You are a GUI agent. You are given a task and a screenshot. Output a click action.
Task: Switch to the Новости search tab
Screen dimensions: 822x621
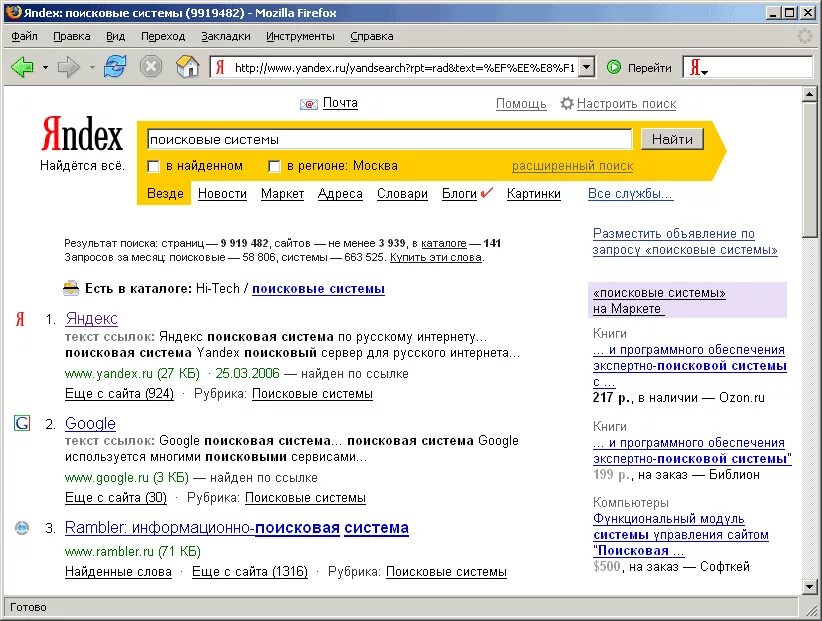(x=222, y=193)
